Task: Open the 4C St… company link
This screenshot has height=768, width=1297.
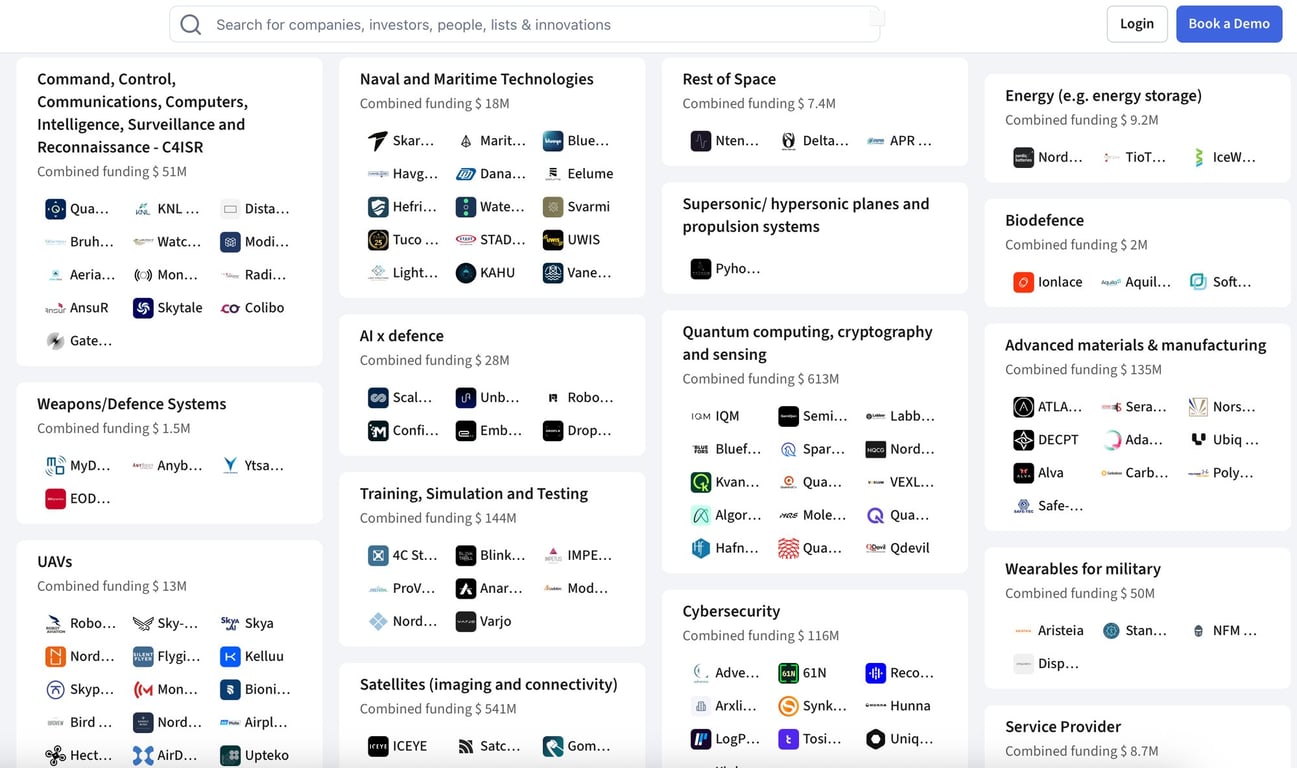Action: [415, 555]
